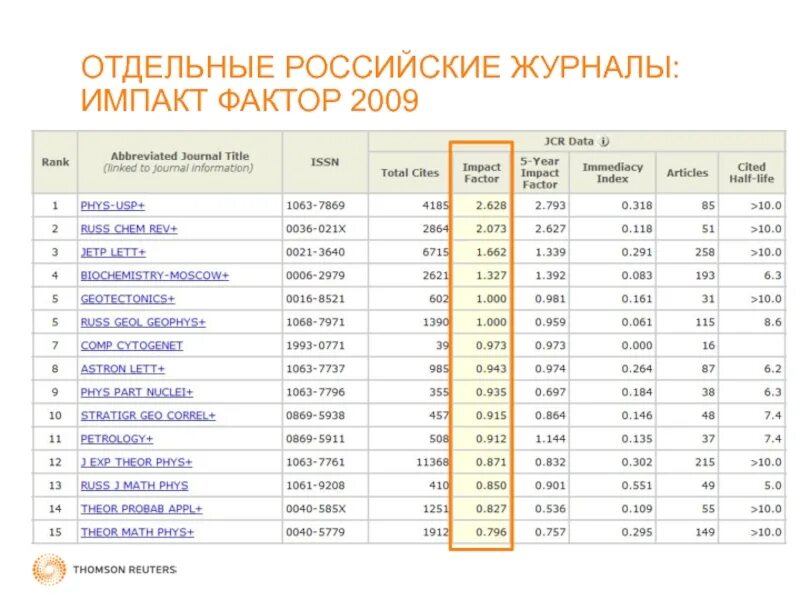The image size is (800, 600).
Task: Select the ISSN value 1063-7796
Action: [315, 392]
